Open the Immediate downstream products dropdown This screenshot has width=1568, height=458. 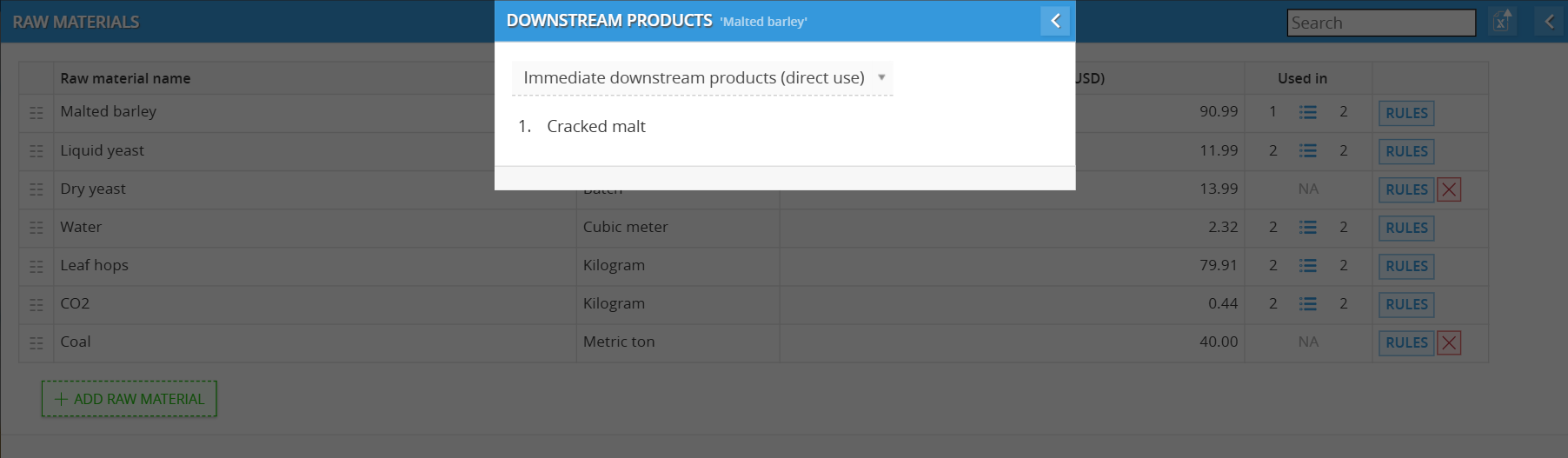coord(701,78)
